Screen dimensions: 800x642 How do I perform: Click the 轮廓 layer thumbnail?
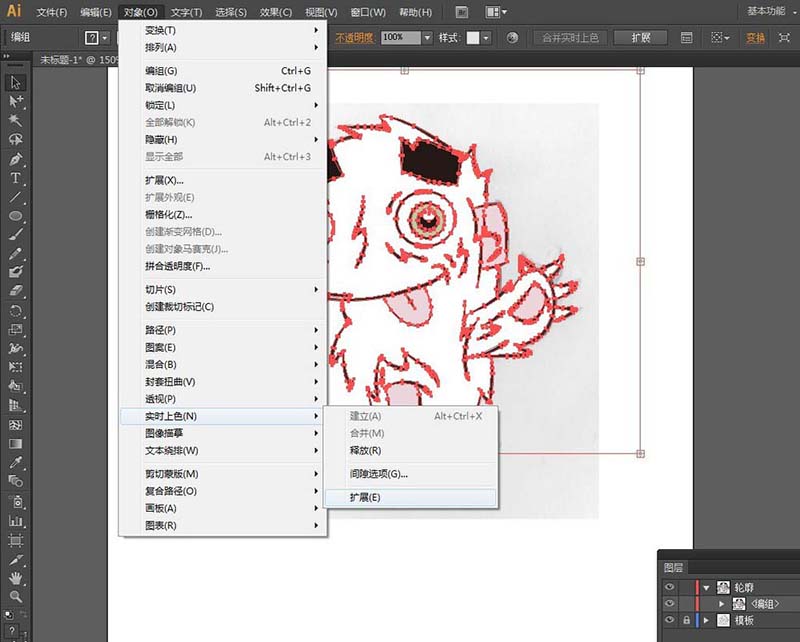click(723, 587)
